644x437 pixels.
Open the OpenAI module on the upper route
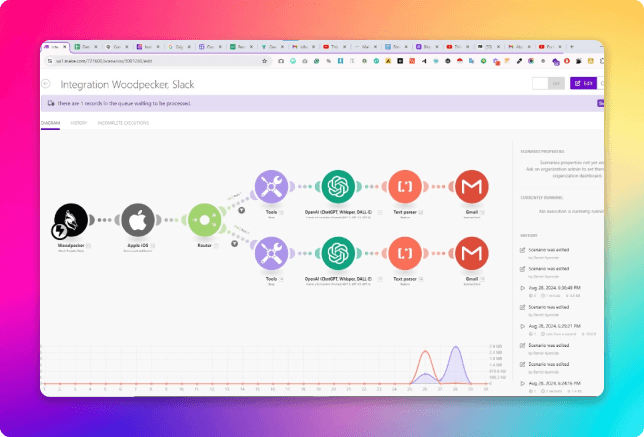(x=338, y=186)
